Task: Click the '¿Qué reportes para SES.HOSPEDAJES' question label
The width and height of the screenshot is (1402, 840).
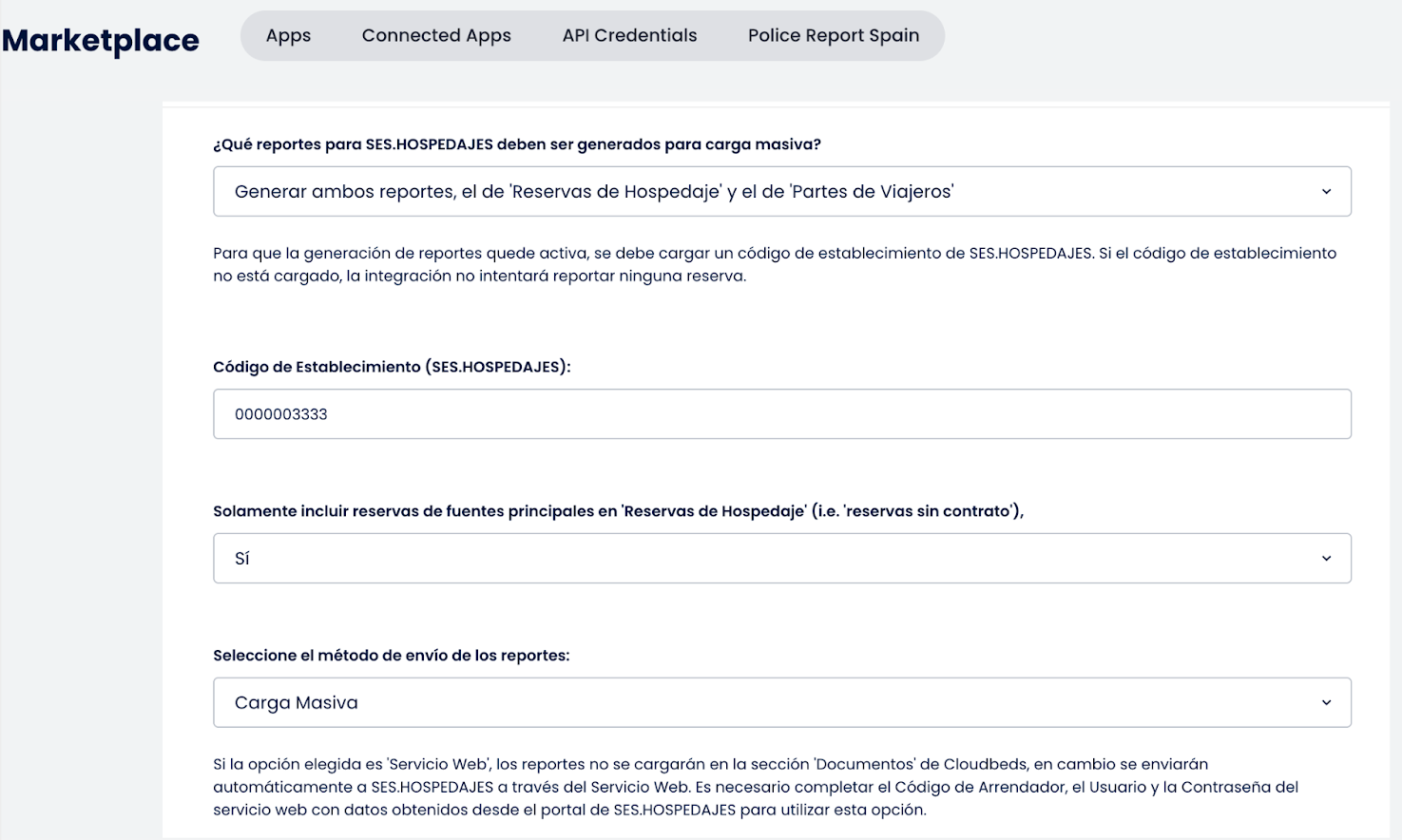Action: pos(516,144)
